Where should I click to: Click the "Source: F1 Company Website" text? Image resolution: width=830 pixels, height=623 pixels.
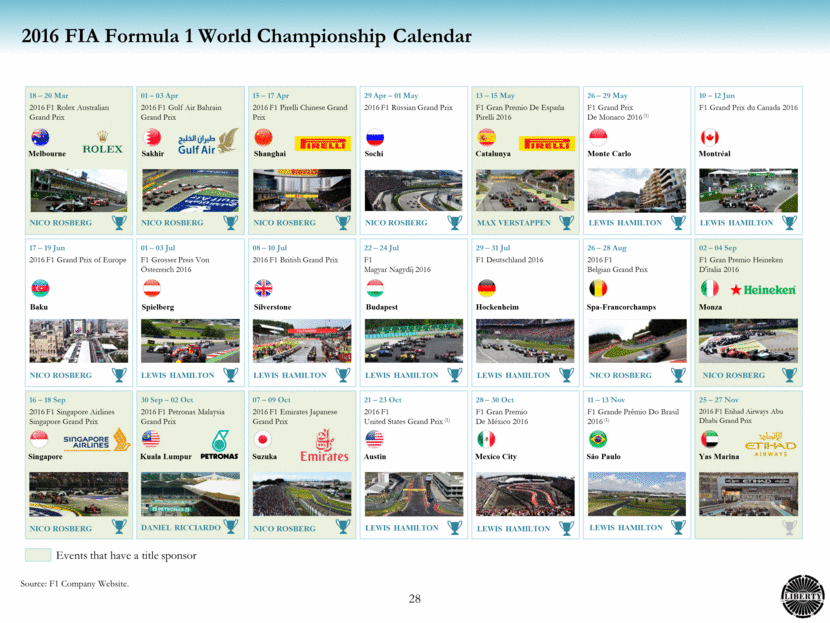click(x=75, y=582)
